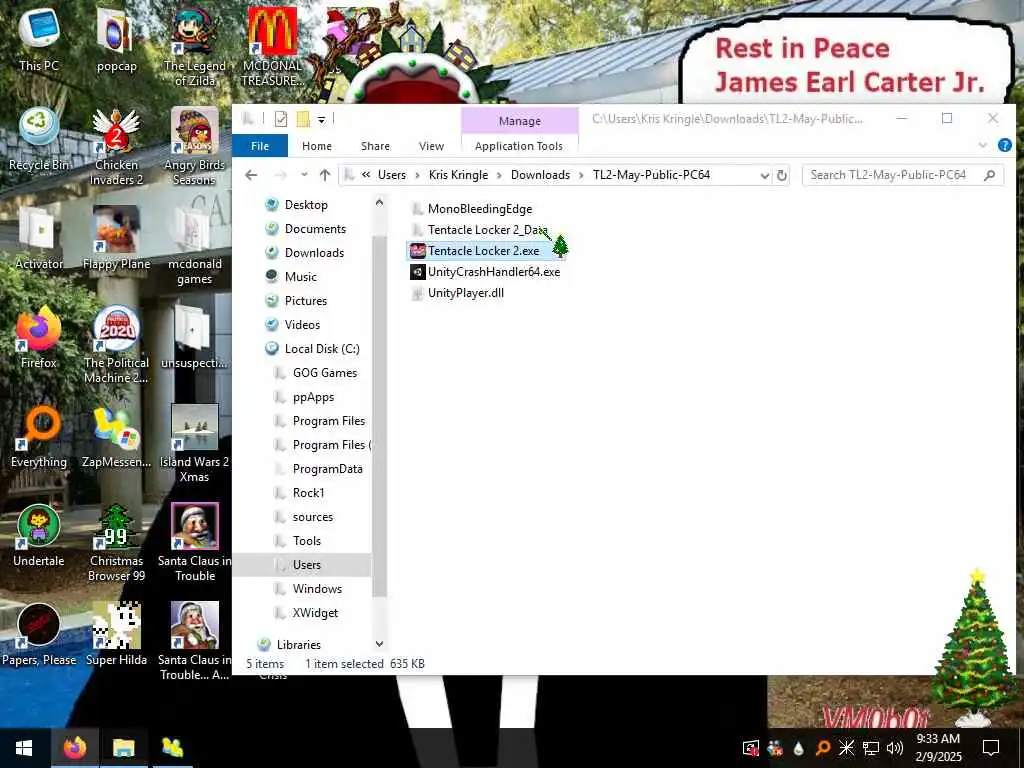Click the navigation pane scroll up arrow

pos(379,203)
